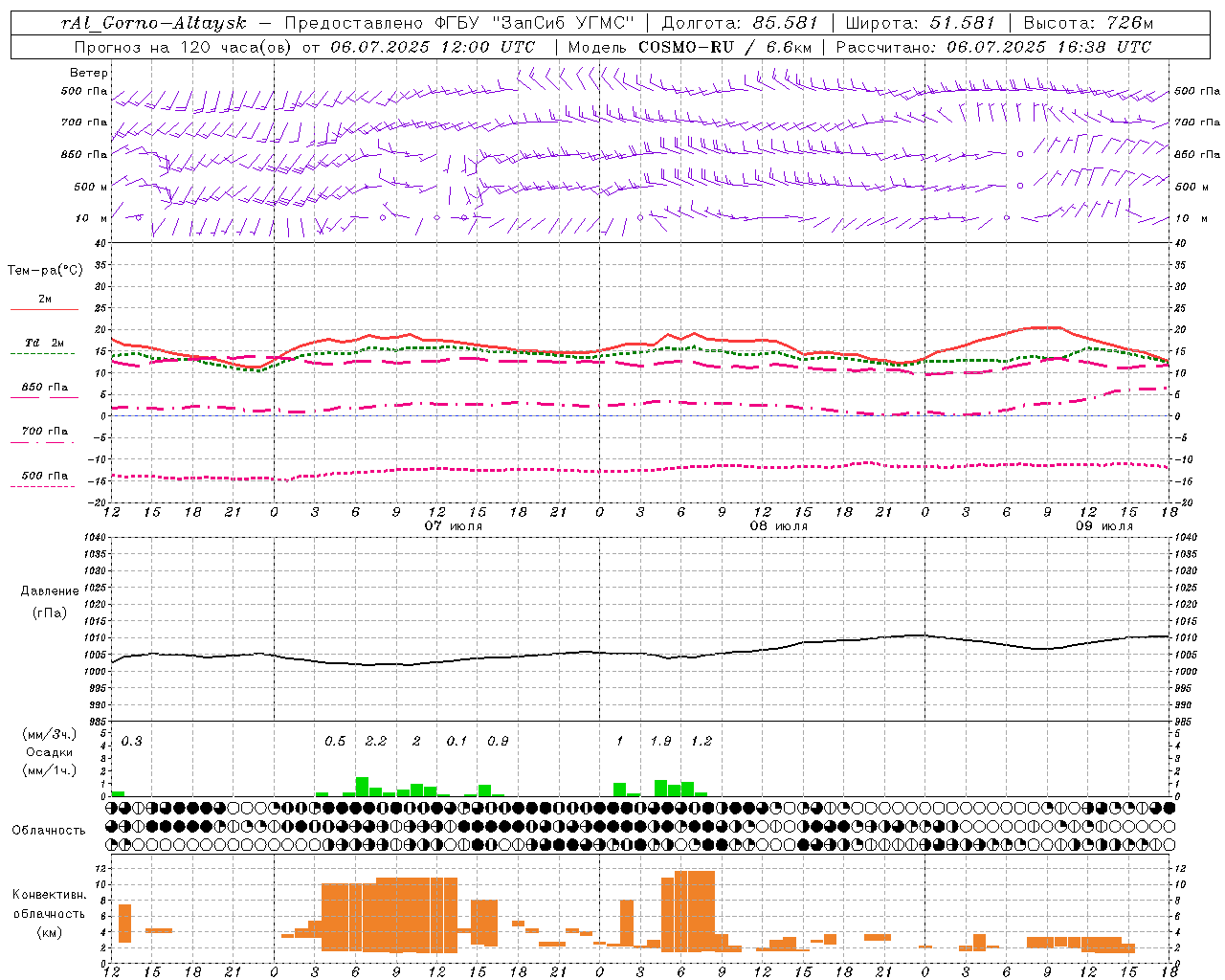Click the (мм/1ч.) hourly precipitation label
This screenshot has height=980, width=1225.
click(x=50, y=770)
